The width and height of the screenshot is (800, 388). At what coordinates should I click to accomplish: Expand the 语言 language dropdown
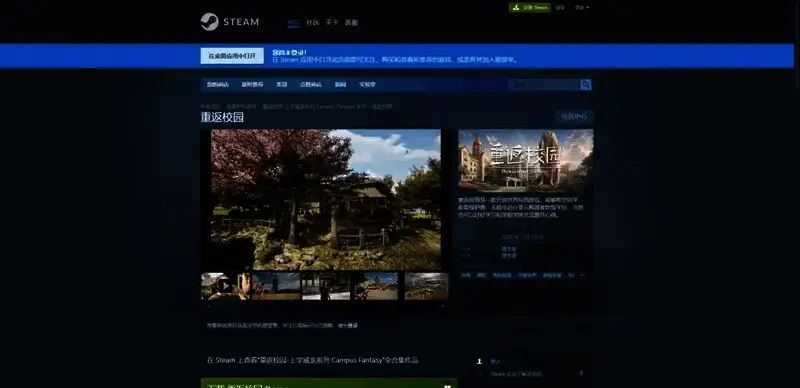coord(582,8)
